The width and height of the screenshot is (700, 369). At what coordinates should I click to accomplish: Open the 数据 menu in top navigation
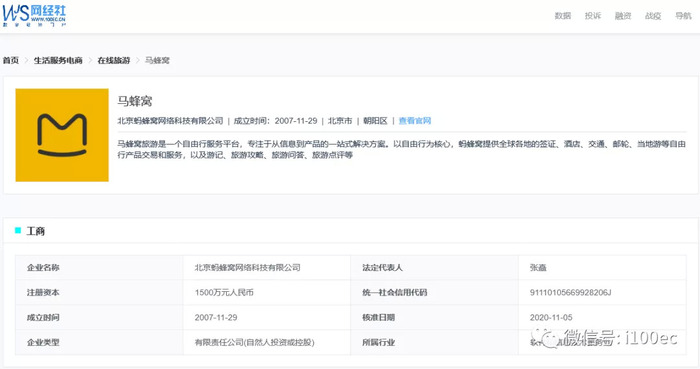pyautogui.click(x=562, y=16)
